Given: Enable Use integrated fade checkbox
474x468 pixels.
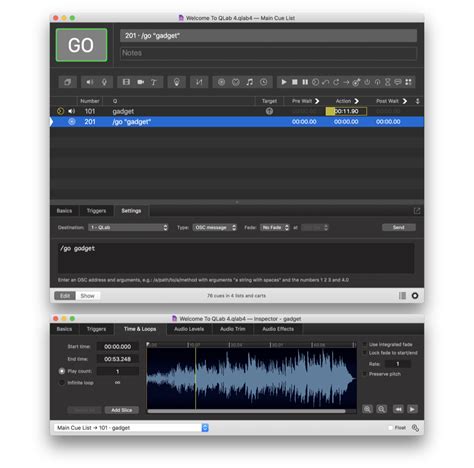Looking at the screenshot, I should click(x=365, y=344).
